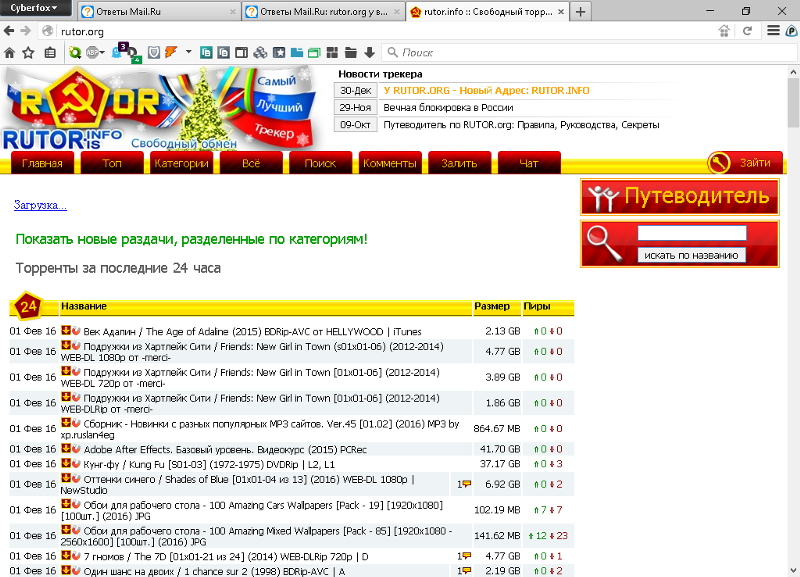Close the rutor.info tab
This screenshot has height=577, width=800.
pyautogui.click(x=561, y=11)
